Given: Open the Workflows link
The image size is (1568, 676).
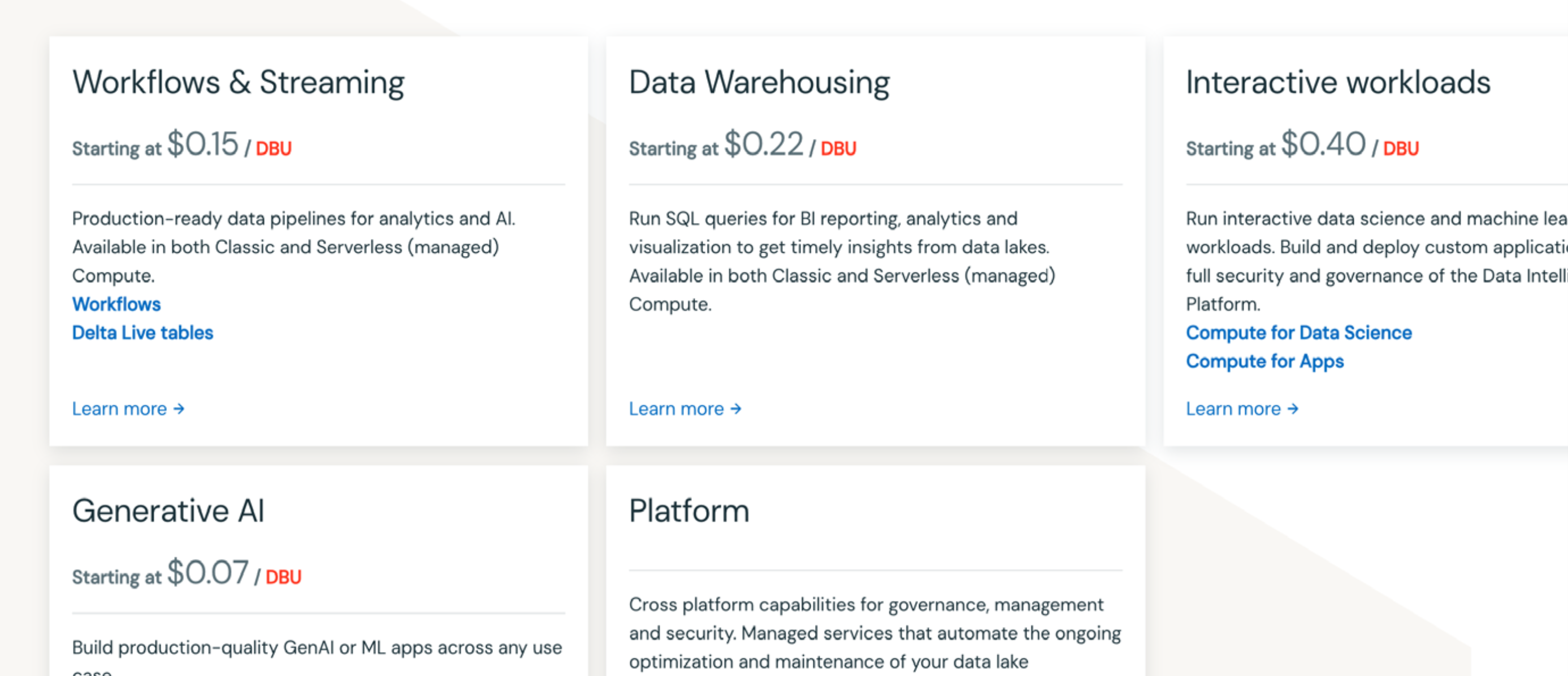Looking at the screenshot, I should (116, 304).
